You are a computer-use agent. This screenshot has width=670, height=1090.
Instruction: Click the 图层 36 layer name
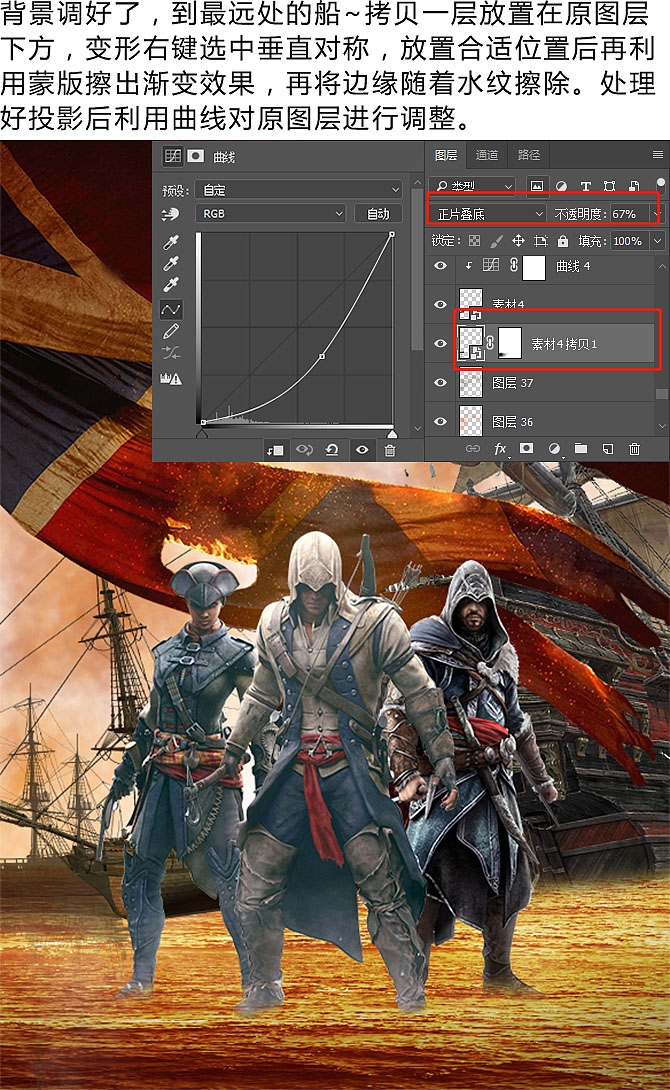(x=512, y=421)
